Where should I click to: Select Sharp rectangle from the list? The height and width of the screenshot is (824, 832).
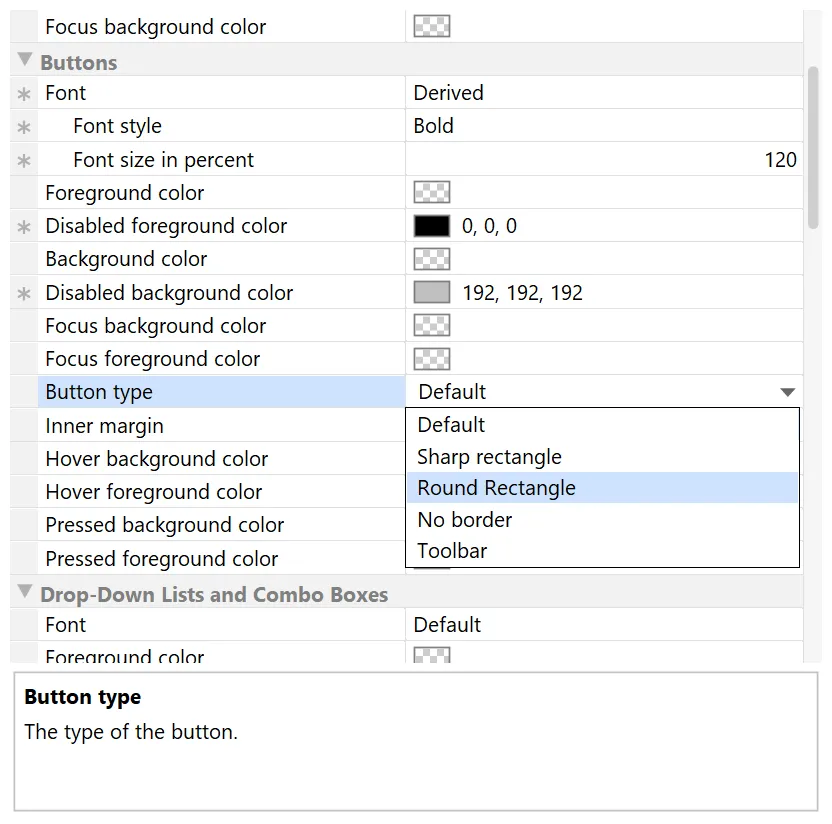(489, 456)
